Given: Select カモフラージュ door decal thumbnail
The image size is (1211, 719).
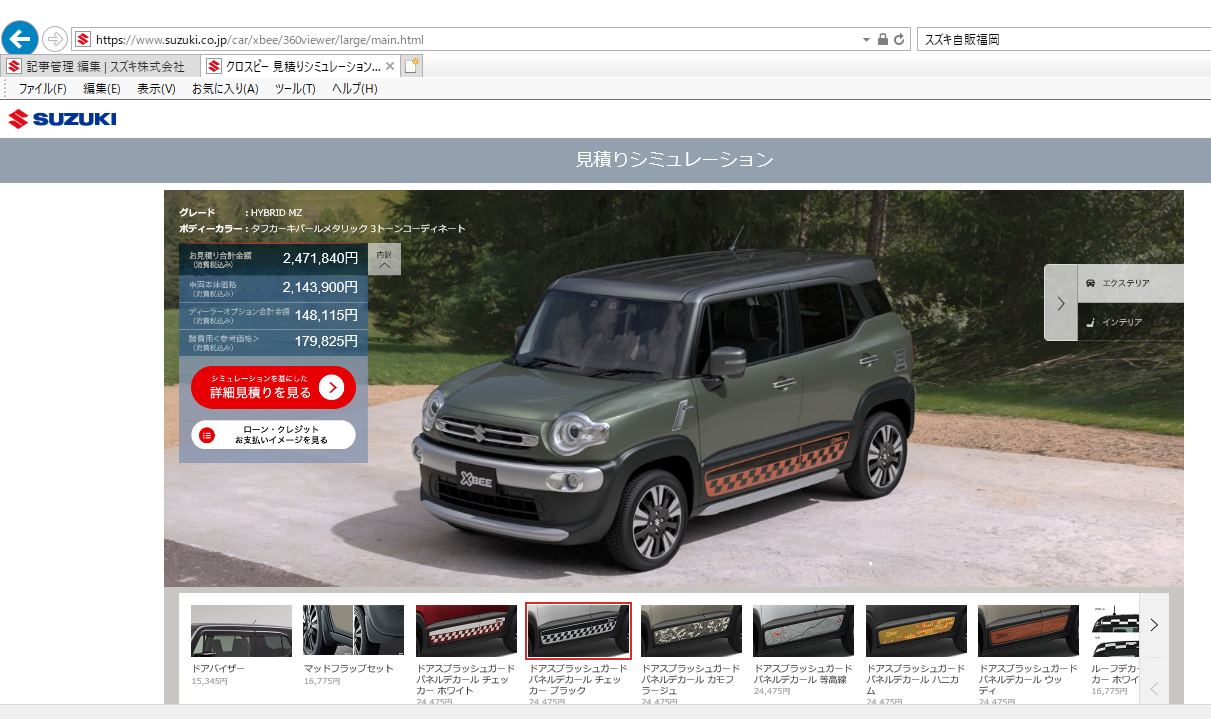Looking at the screenshot, I should [691, 631].
